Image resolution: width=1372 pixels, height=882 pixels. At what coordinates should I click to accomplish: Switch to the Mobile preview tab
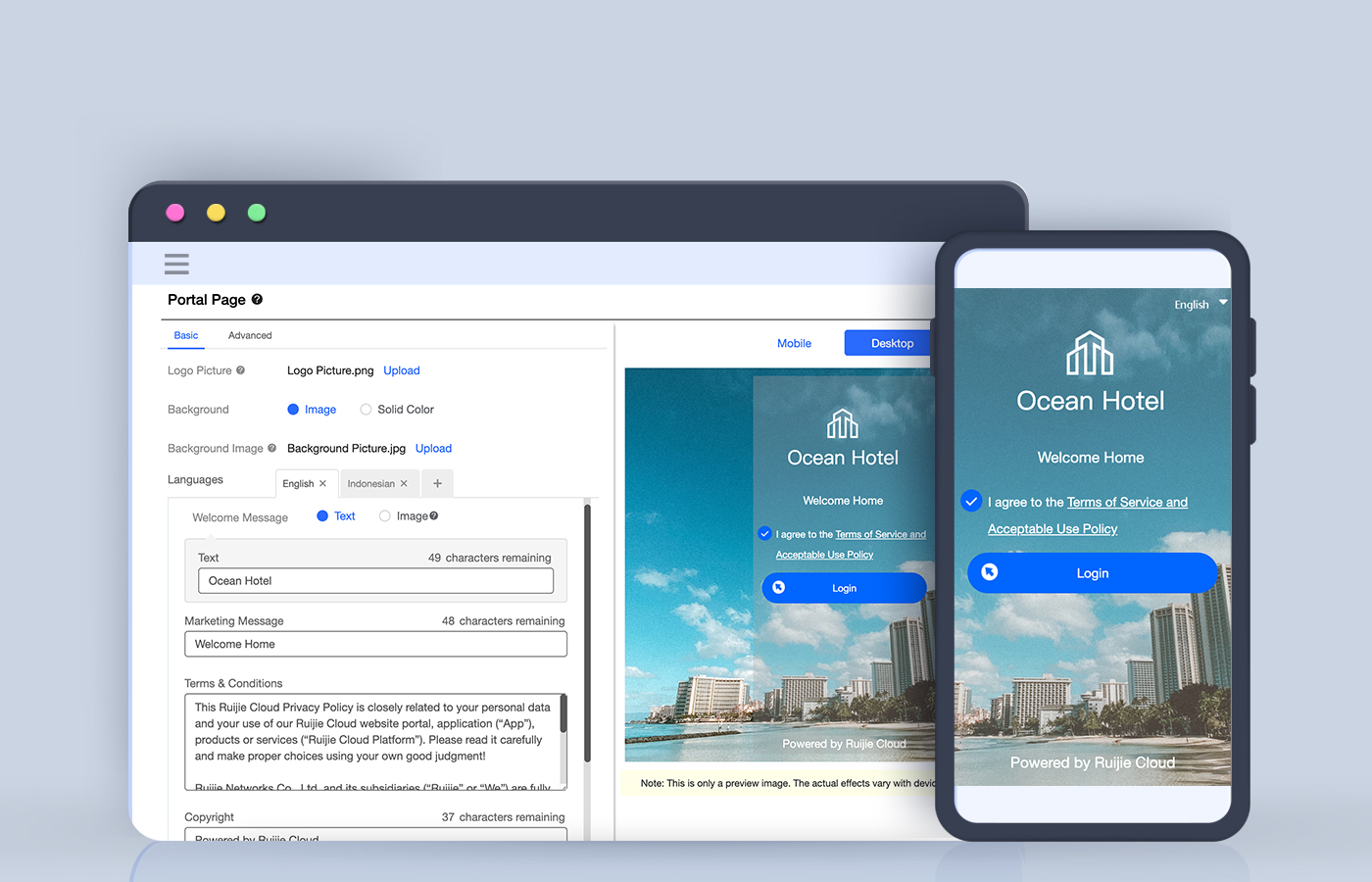[794, 343]
